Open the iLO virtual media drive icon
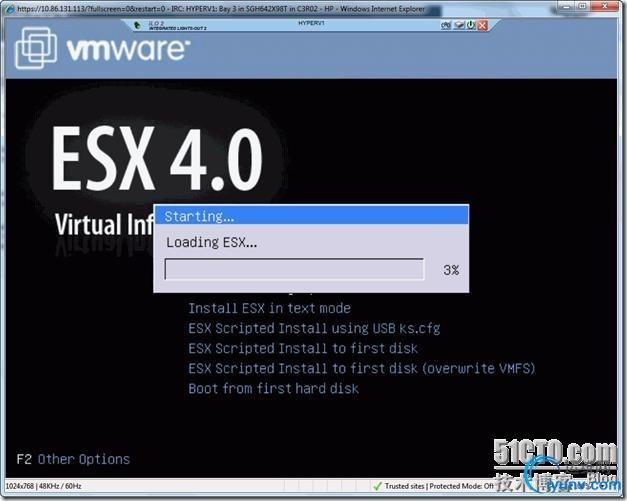The height and width of the screenshot is (501, 627). [459, 25]
